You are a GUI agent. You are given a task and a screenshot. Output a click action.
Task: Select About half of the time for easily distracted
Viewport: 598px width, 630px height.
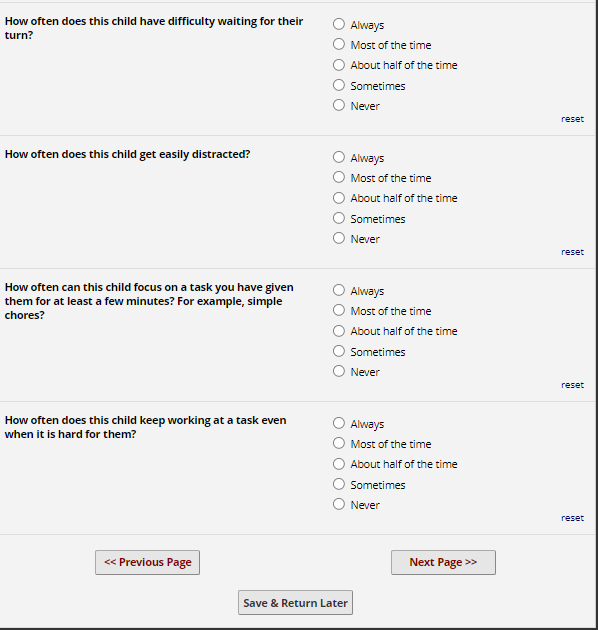[339, 198]
